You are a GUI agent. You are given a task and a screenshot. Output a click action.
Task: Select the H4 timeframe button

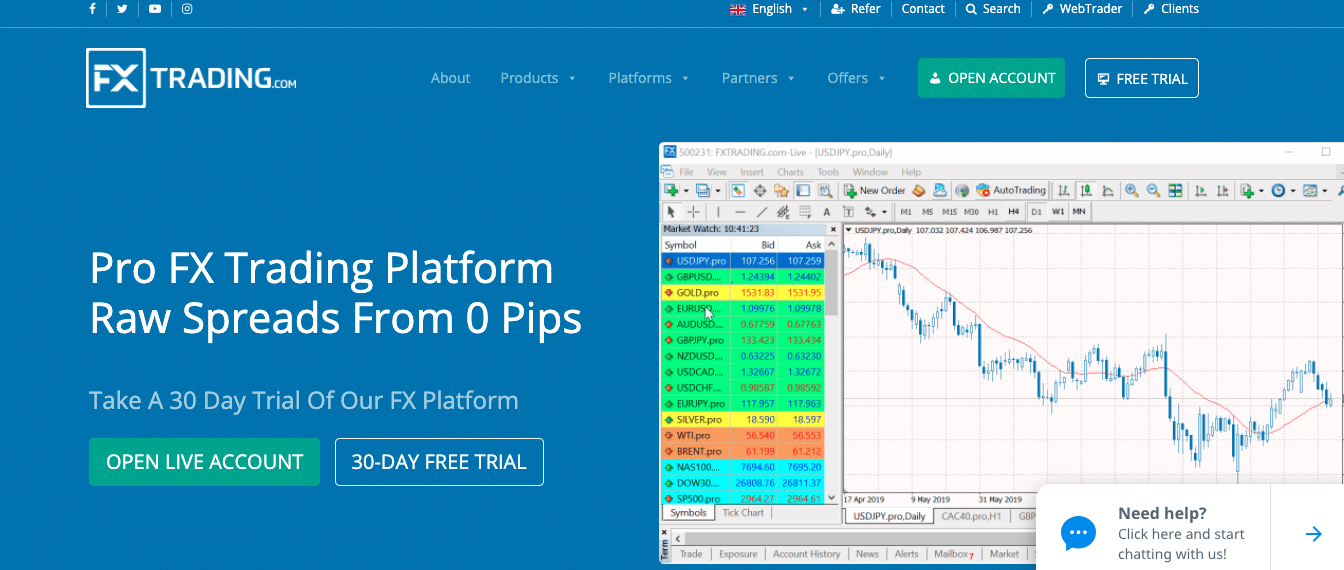pyautogui.click(x=1014, y=211)
